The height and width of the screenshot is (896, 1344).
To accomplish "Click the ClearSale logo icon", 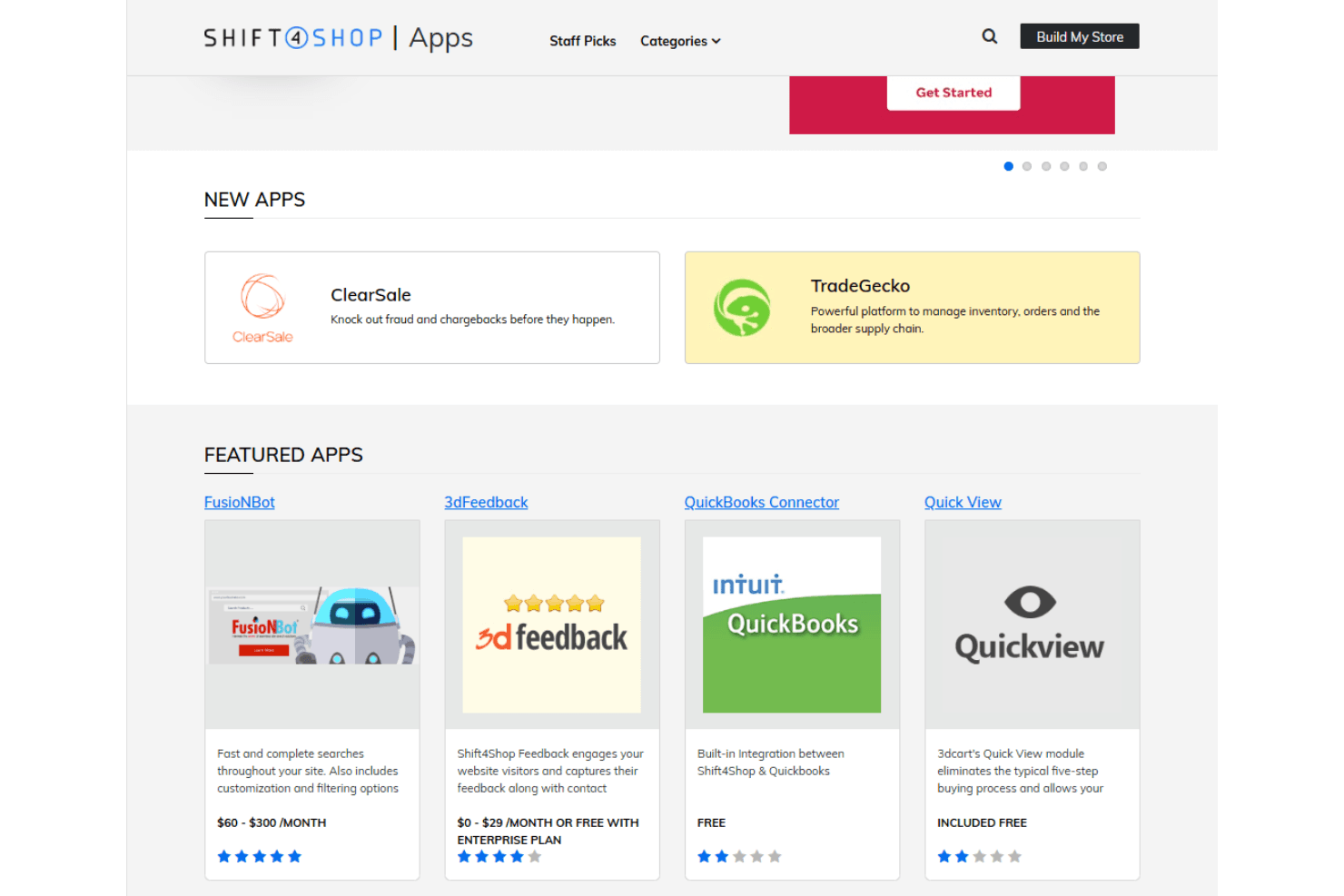I will pyautogui.click(x=262, y=309).
